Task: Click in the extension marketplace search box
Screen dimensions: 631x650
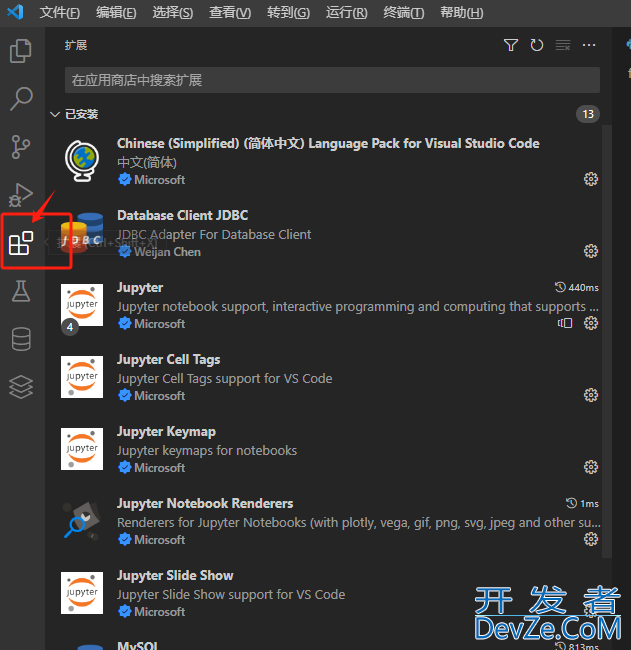Action: (x=332, y=80)
